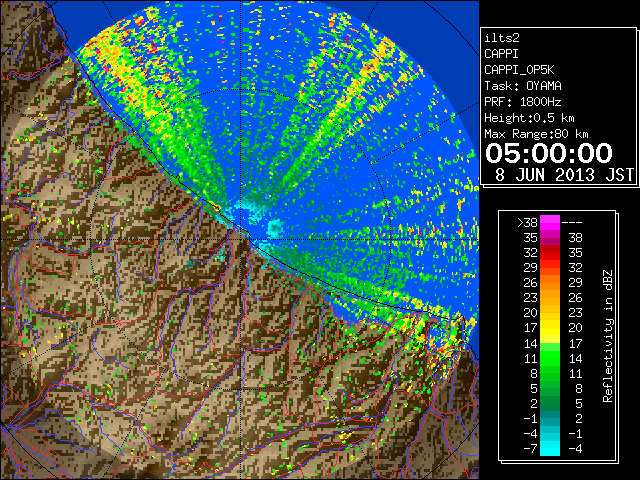Click the '>38' label on the legend

point(527,222)
